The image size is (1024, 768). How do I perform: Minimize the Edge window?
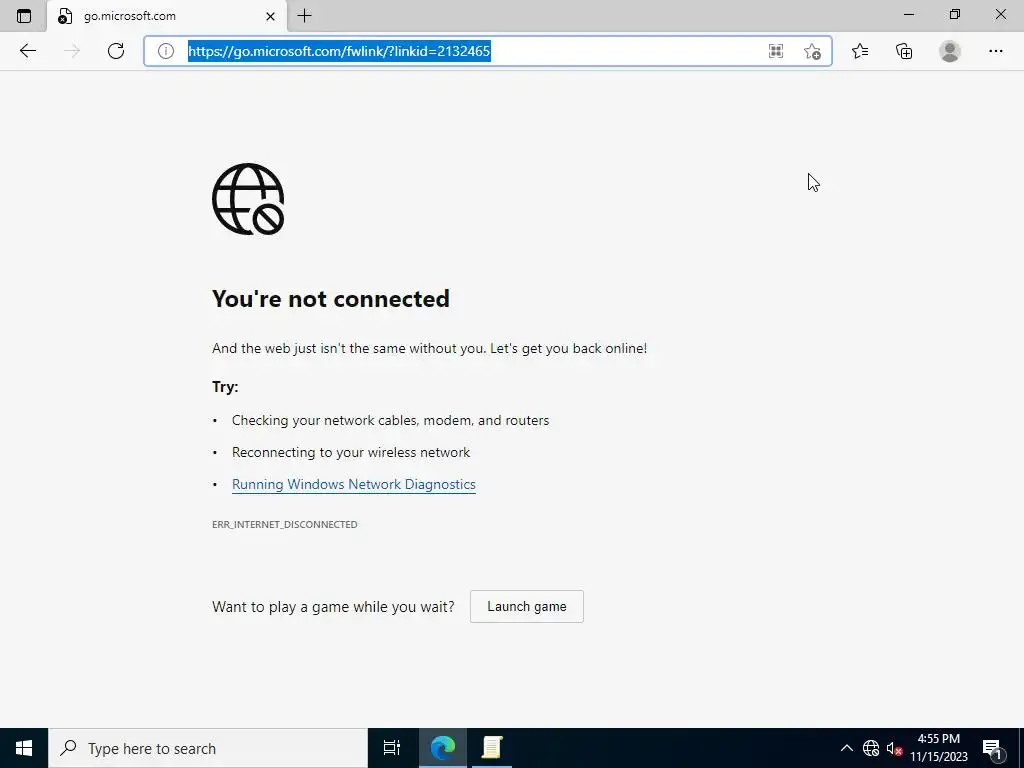(x=909, y=14)
